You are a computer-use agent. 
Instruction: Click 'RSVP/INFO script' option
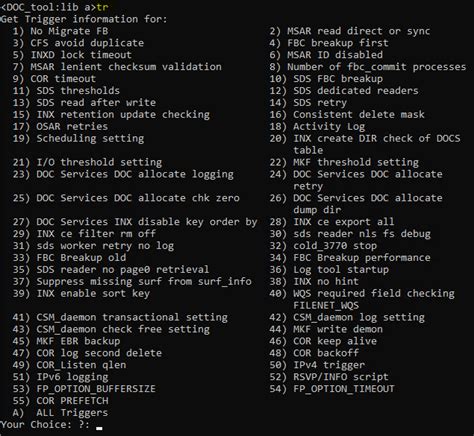341,377
